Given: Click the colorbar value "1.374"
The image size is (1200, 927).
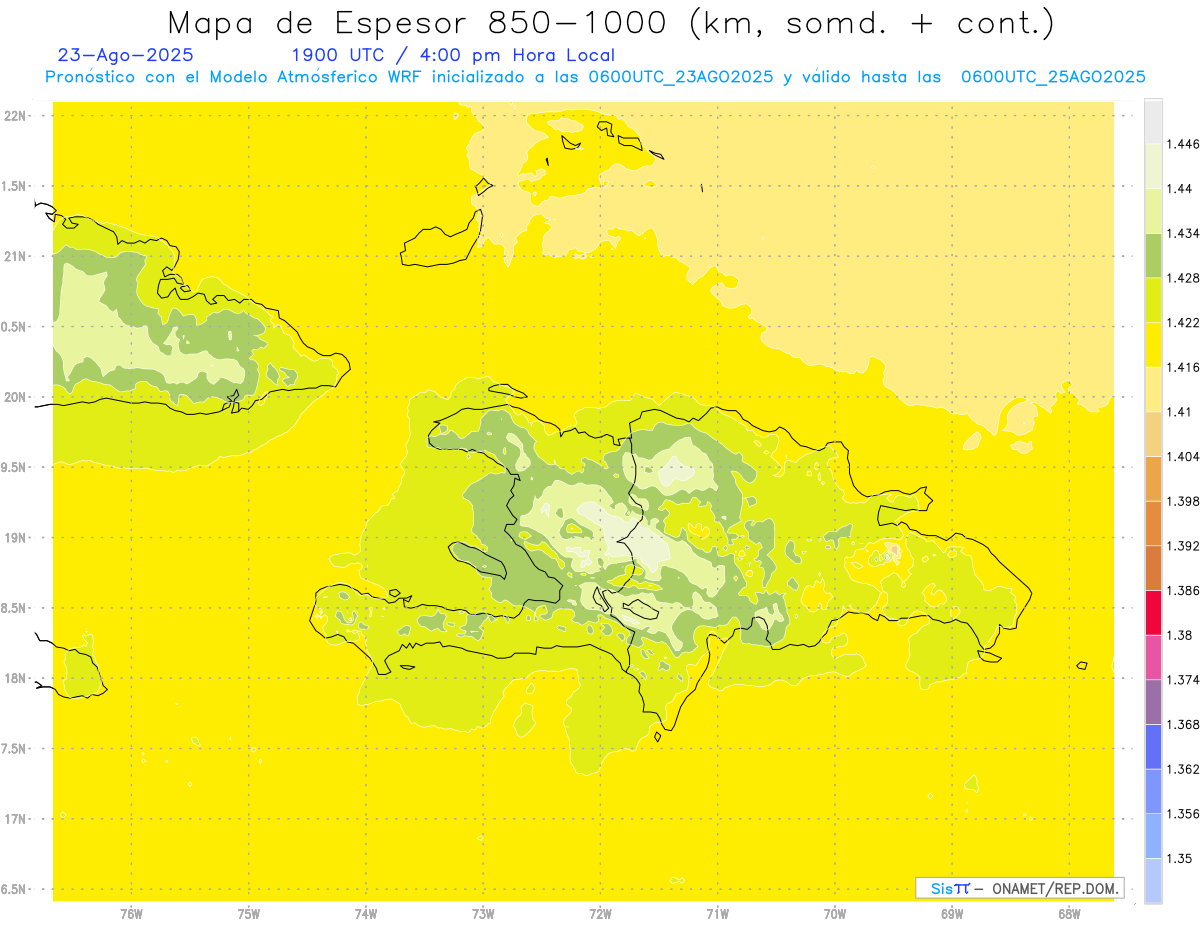Looking at the screenshot, I should (x=1183, y=680).
